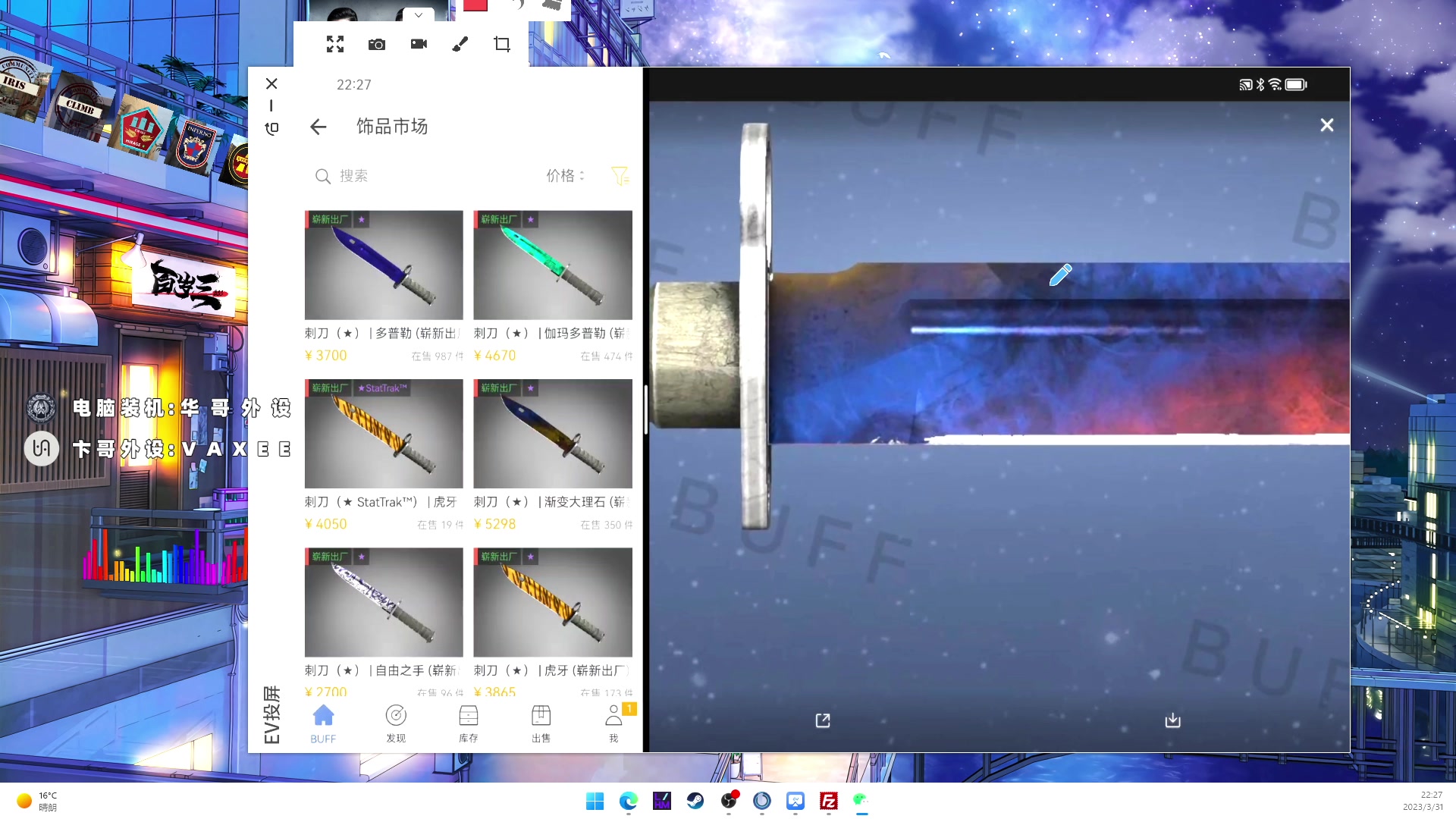Click the Bluetooth status icon in preview
This screenshot has width=1456, height=819.
[1260, 85]
